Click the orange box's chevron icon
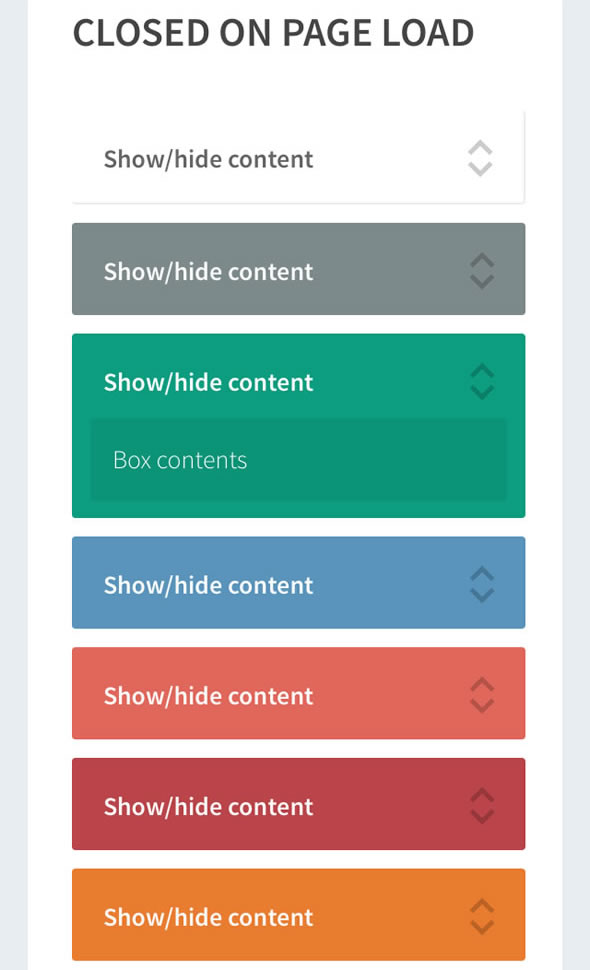The height and width of the screenshot is (970, 590). [482, 917]
